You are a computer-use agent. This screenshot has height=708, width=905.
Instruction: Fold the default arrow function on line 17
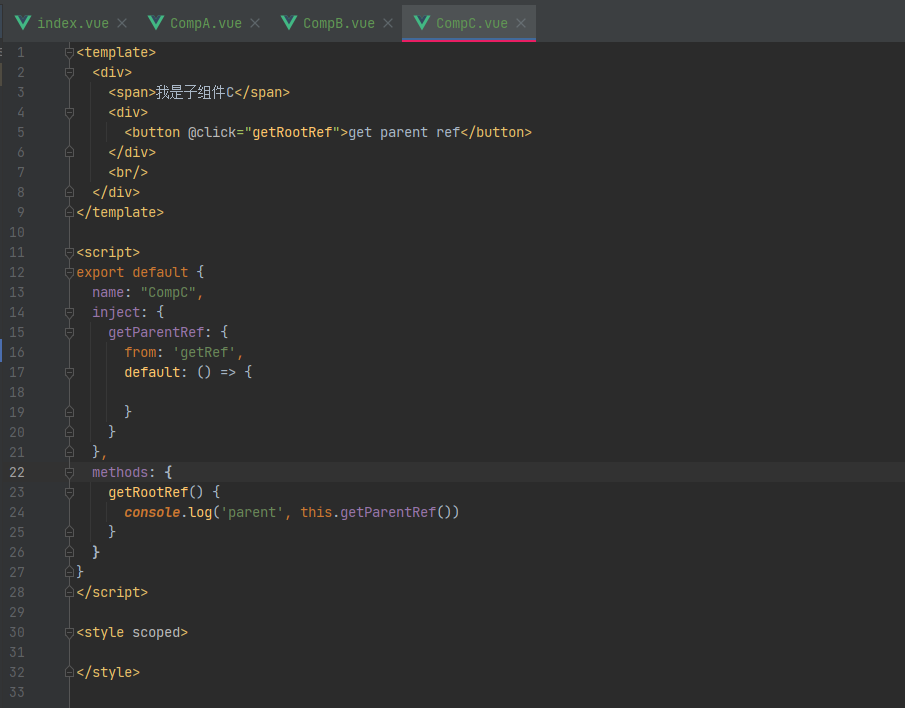click(69, 373)
